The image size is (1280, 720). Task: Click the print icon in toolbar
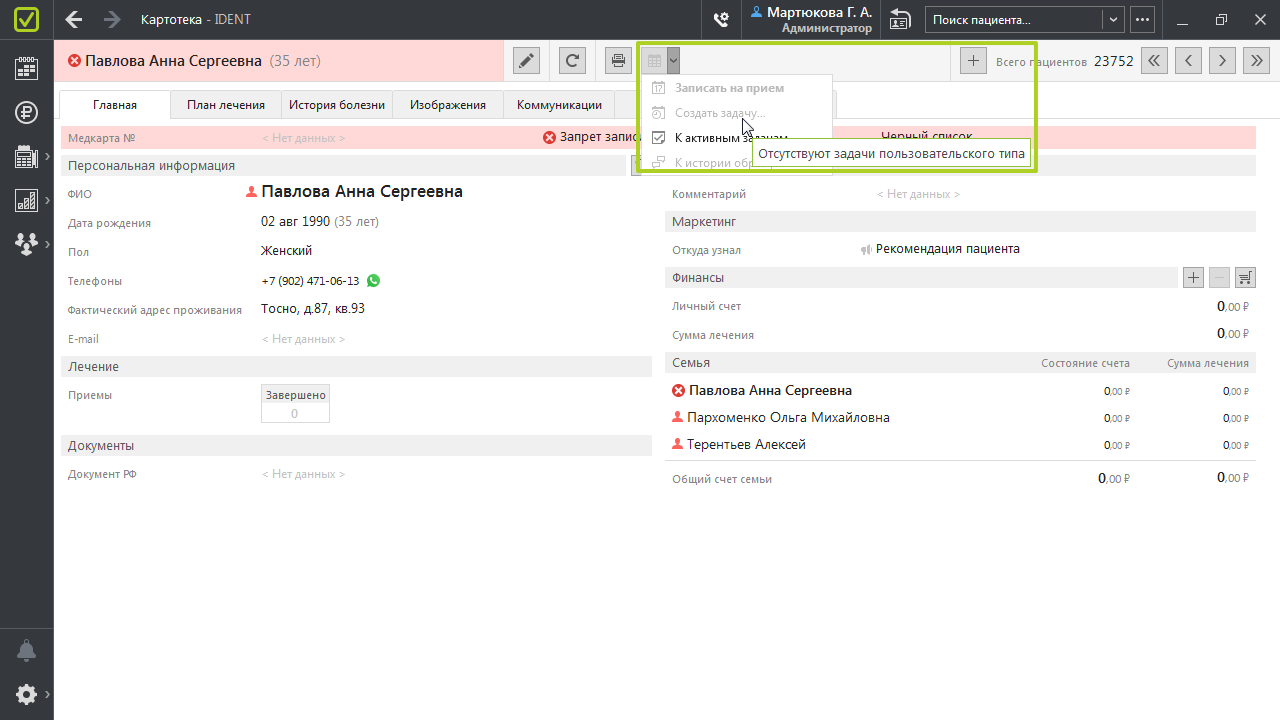tap(619, 61)
